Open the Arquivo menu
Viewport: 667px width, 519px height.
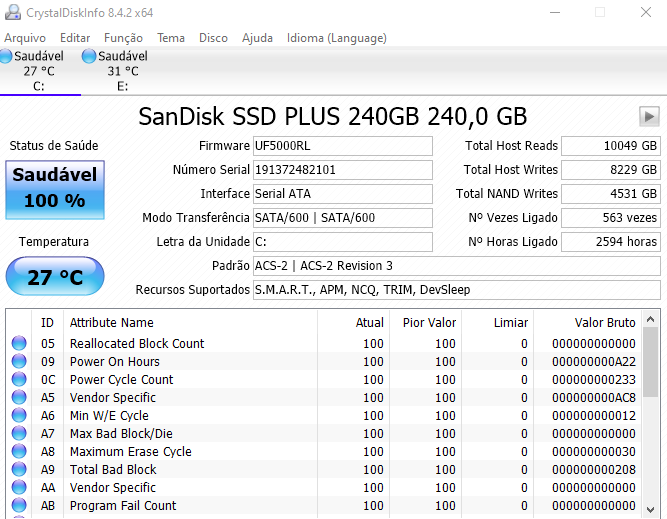(25, 38)
